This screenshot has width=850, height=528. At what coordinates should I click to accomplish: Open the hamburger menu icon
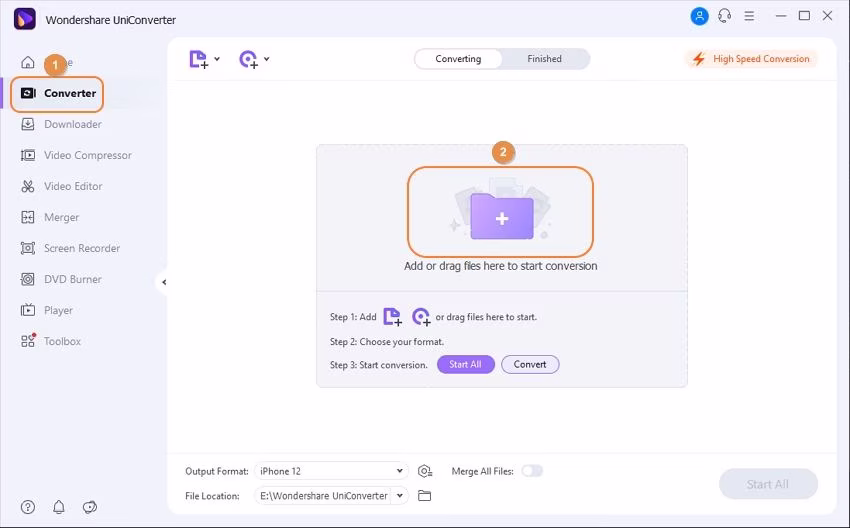749,16
